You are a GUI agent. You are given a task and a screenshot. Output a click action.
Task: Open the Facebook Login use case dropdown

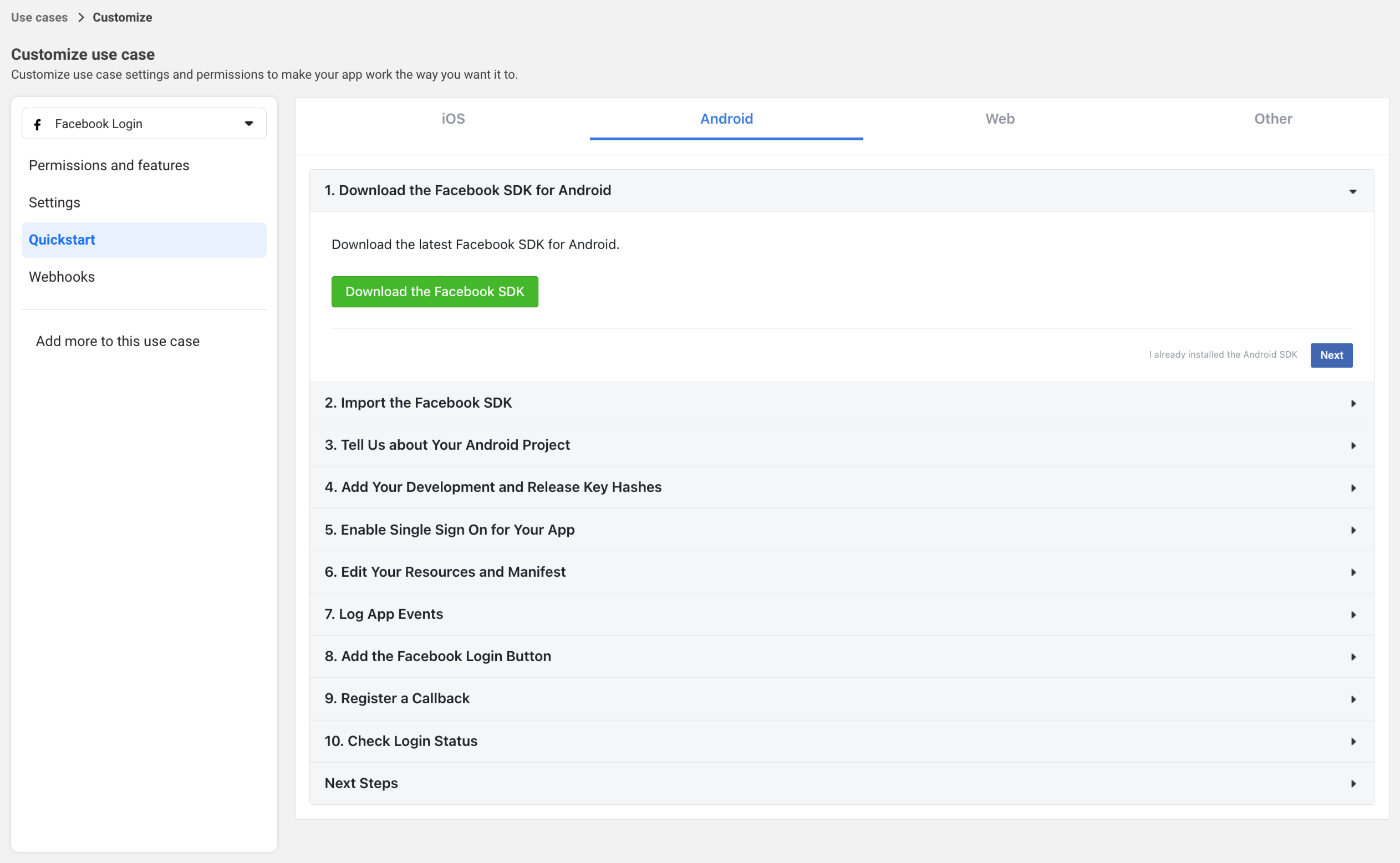[249, 123]
